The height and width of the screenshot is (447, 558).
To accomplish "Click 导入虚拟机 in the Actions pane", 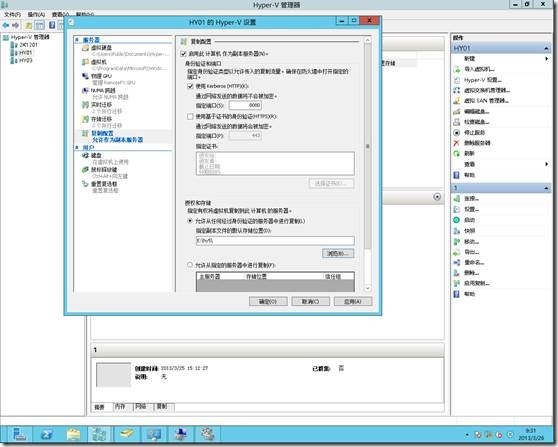I will (479, 69).
